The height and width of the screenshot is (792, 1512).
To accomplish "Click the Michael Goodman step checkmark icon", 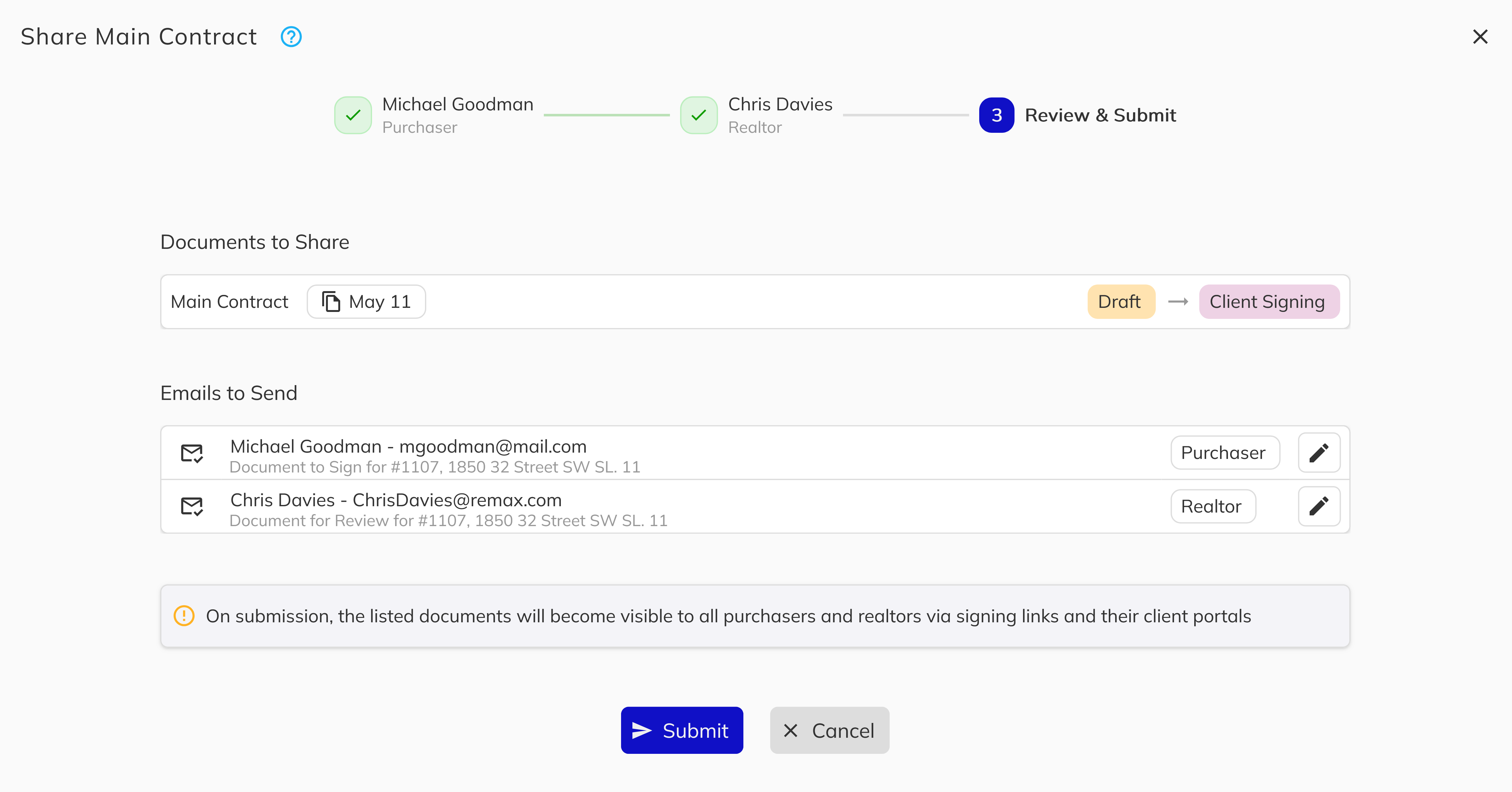I will coord(353,115).
